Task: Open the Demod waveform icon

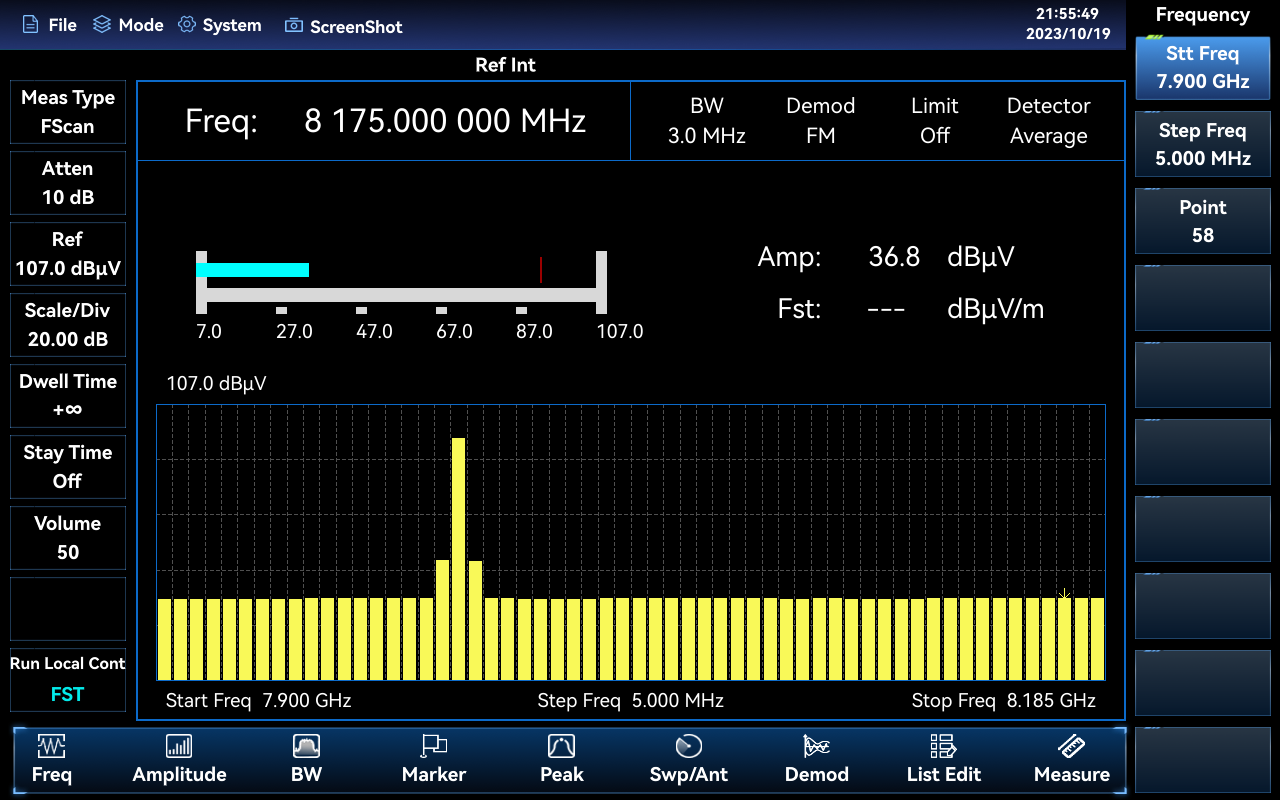Action: point(816,746)
